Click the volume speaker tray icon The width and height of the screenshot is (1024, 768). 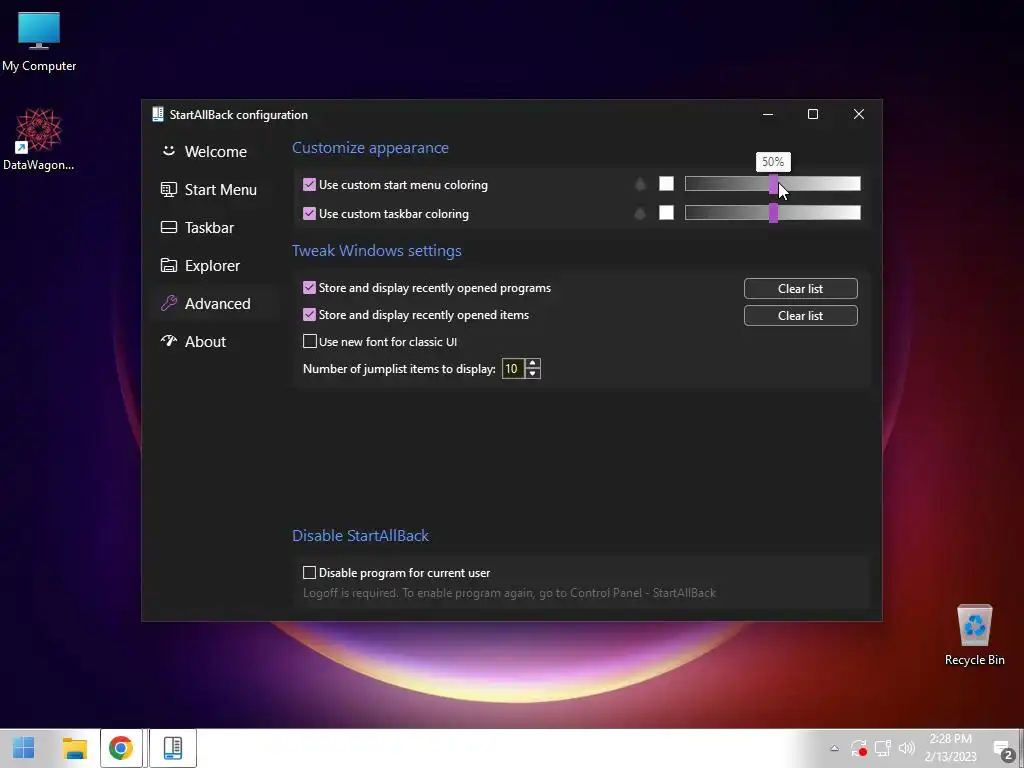tap(906, 748)
